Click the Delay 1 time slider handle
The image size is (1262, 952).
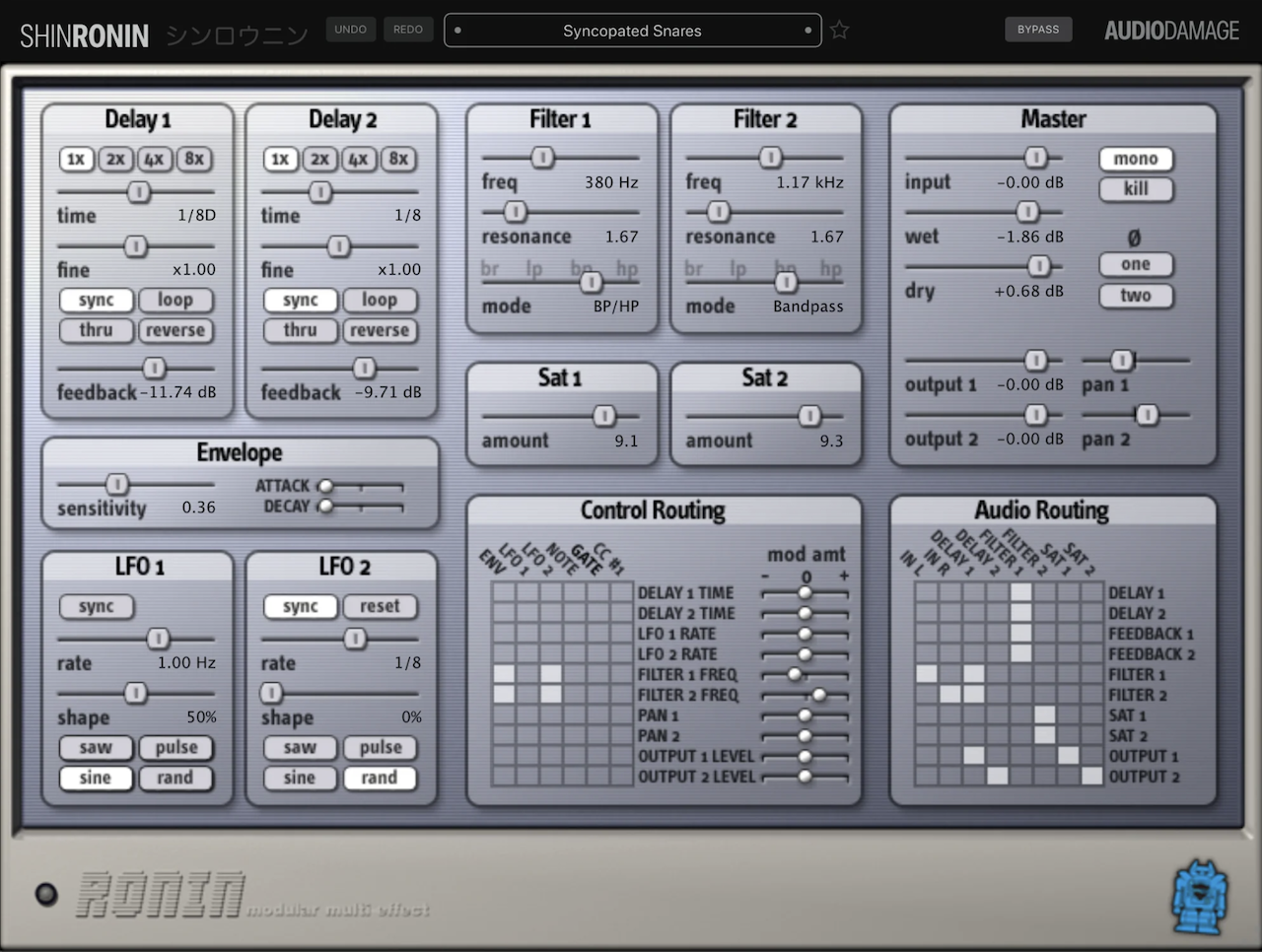click(x=139, y=192)
